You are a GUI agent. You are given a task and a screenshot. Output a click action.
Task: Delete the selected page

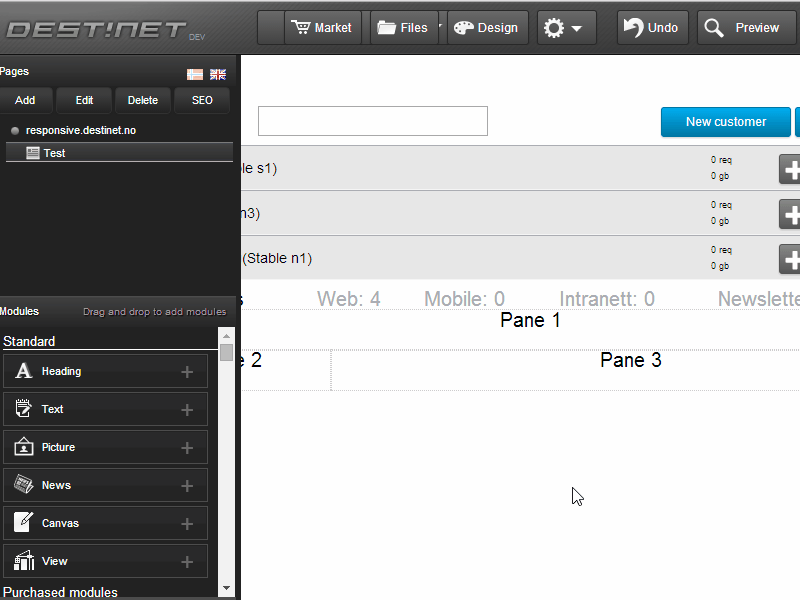pyautogui.click(x=142, y=100)
